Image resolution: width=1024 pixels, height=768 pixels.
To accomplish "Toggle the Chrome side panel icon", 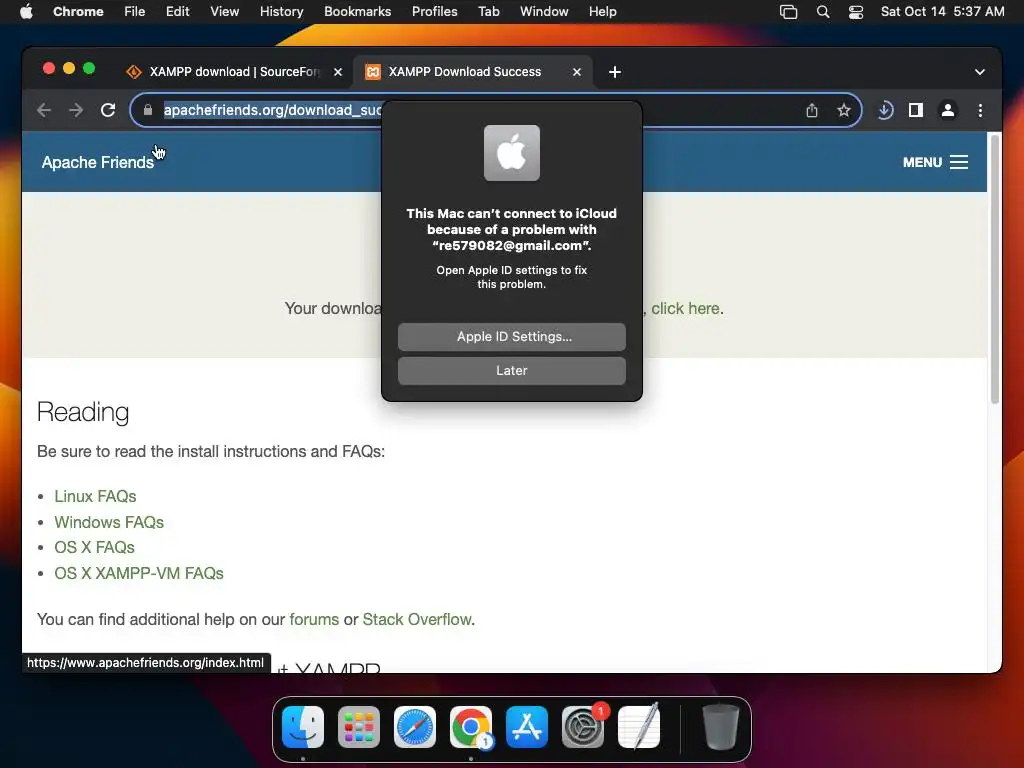I will [916, 110].
